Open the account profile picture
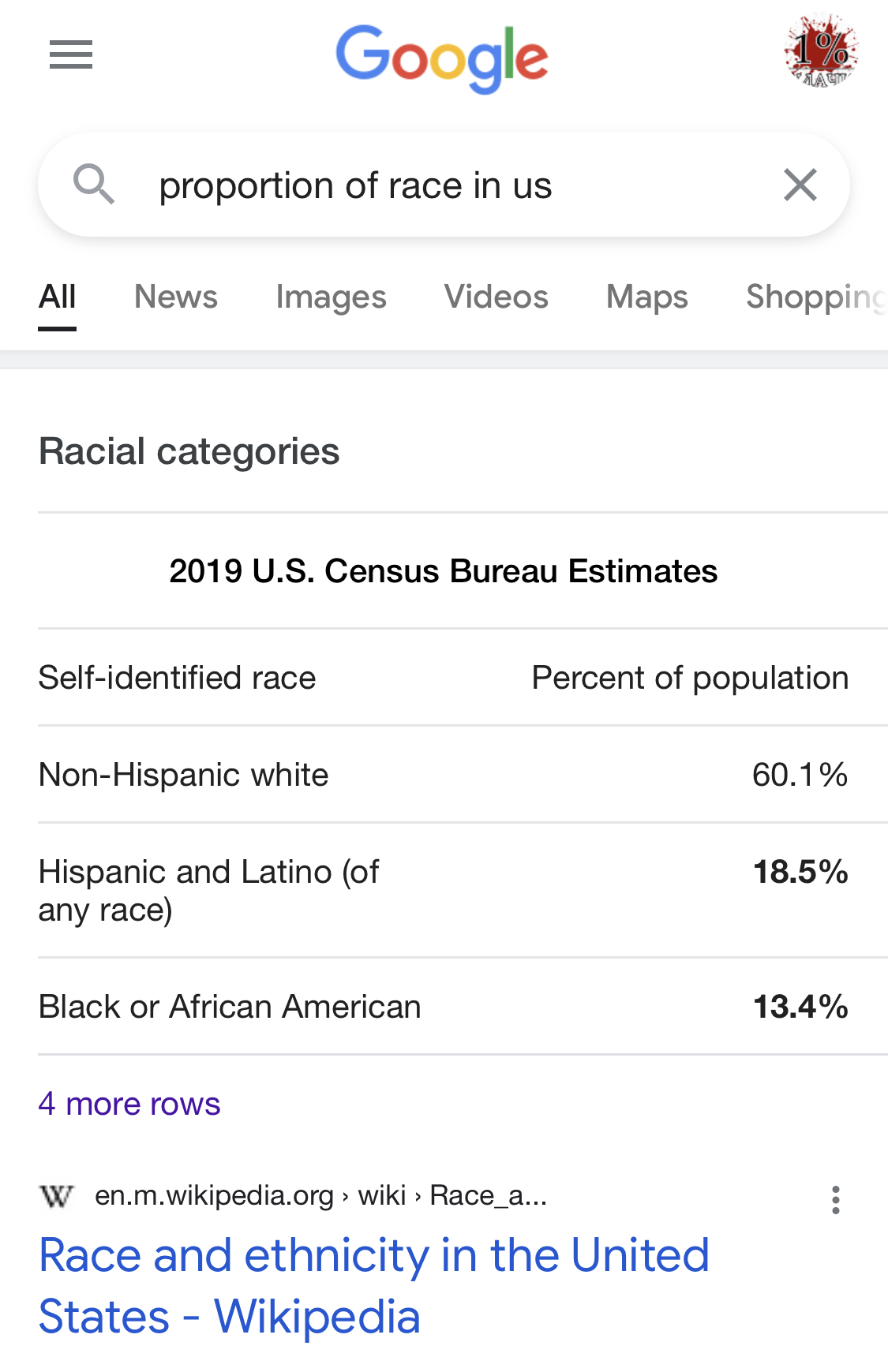This screenshot has height=1372, width=888. click(821, 51)
